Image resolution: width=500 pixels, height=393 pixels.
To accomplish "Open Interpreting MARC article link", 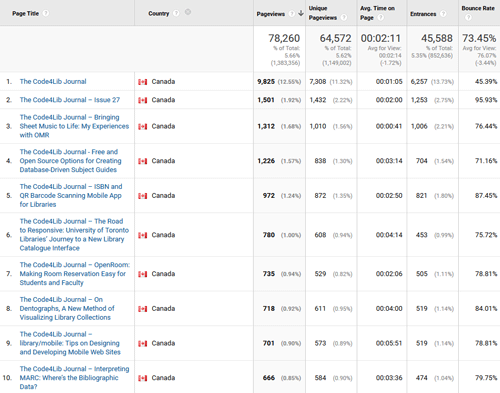I will click(x=74, y=378).
